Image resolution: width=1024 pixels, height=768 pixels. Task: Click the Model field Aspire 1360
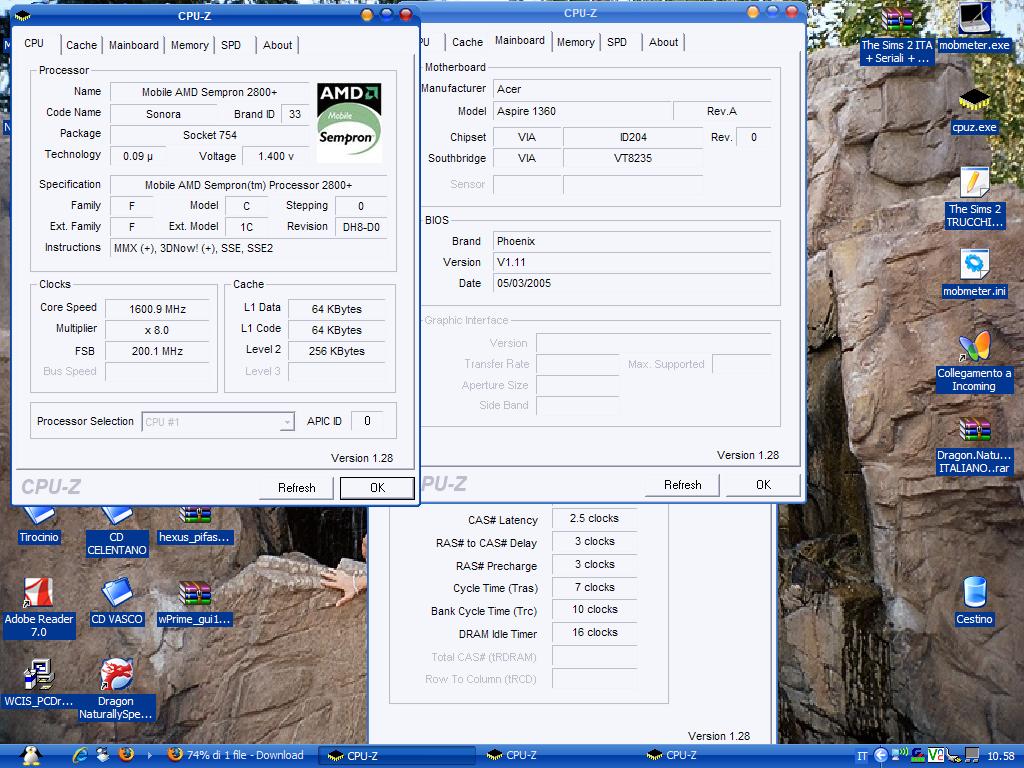pos(583,111)
